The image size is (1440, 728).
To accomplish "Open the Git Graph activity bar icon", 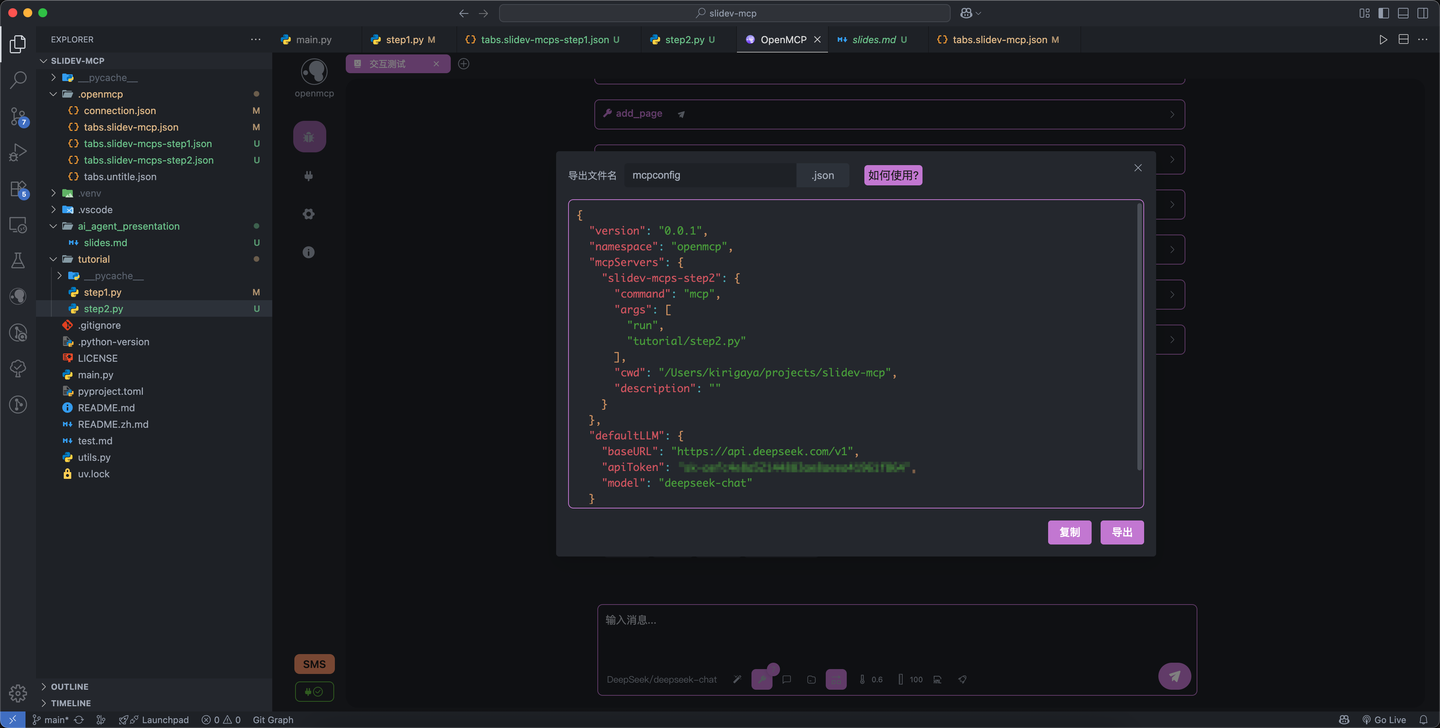I will 18,404.
